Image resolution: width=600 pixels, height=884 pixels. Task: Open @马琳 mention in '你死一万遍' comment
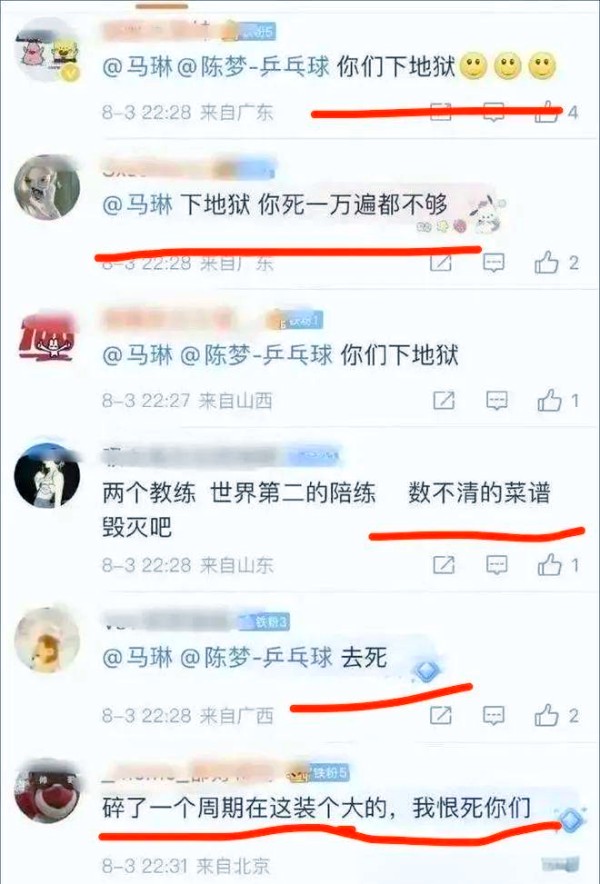pos(137,205)
